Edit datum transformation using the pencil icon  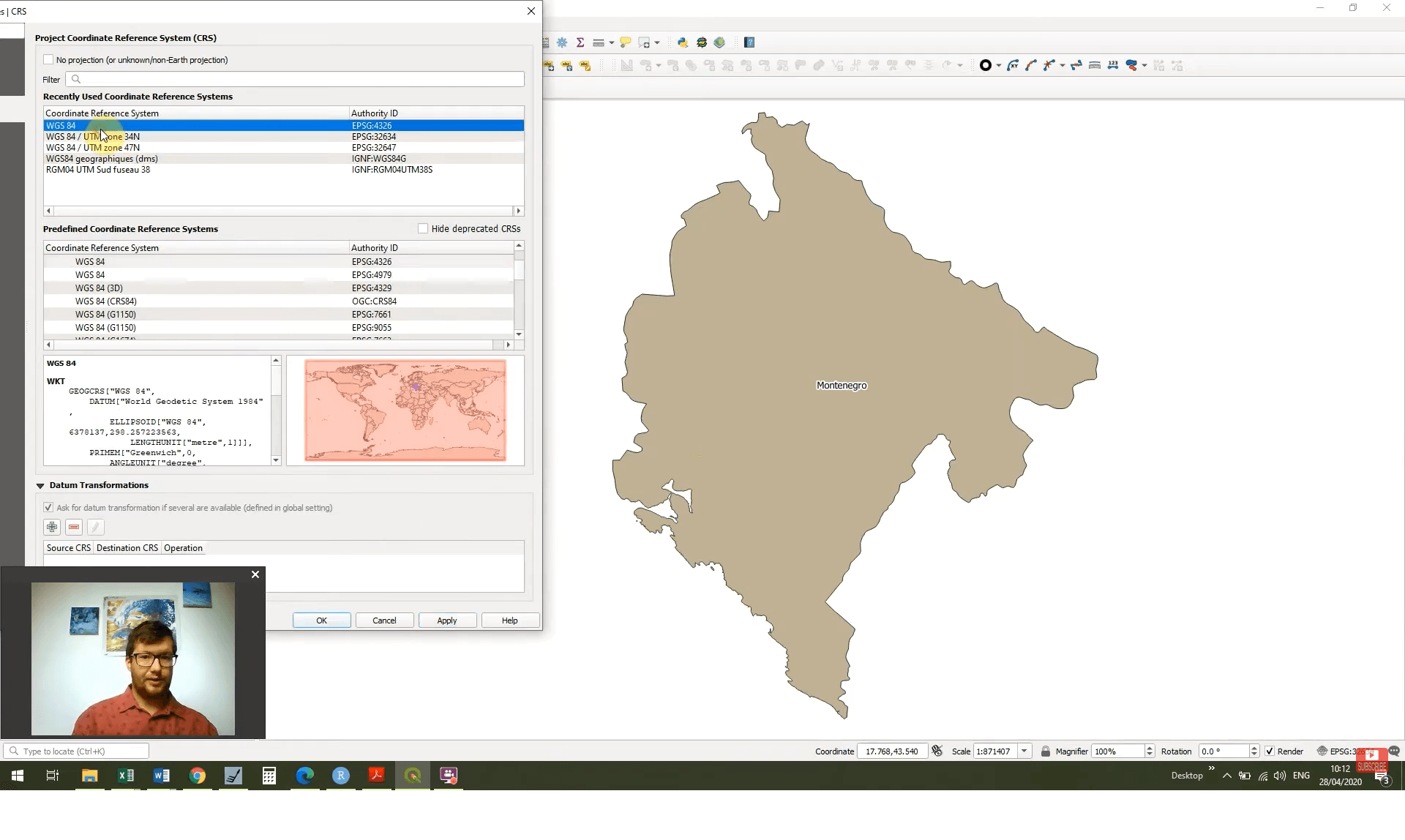pyautogui.click(x=95, y=527)
